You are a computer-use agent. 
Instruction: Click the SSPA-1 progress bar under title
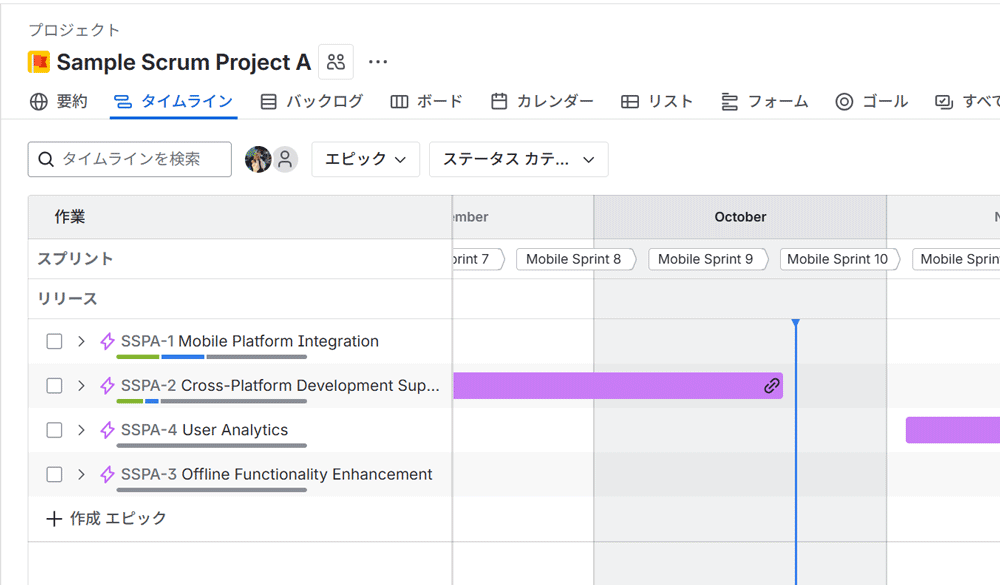pos(211,357)
